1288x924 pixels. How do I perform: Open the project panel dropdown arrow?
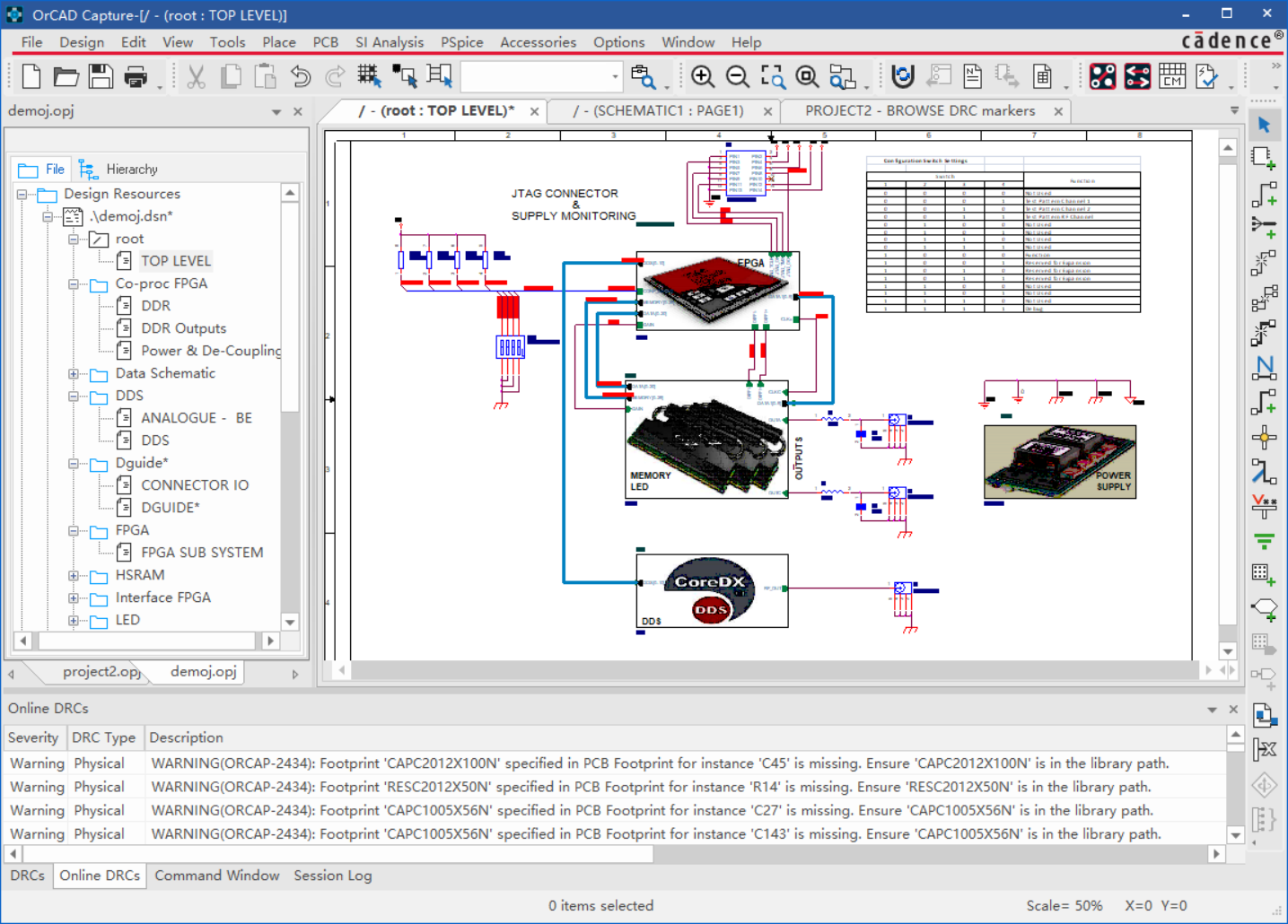pos(276,112)
